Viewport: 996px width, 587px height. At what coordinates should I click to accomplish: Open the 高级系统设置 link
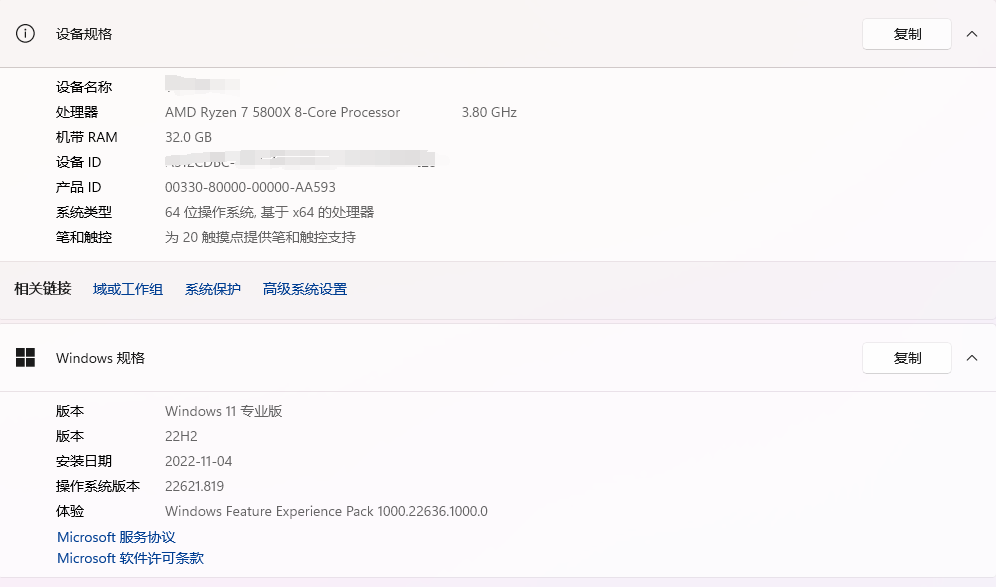(x=305, y=290)
